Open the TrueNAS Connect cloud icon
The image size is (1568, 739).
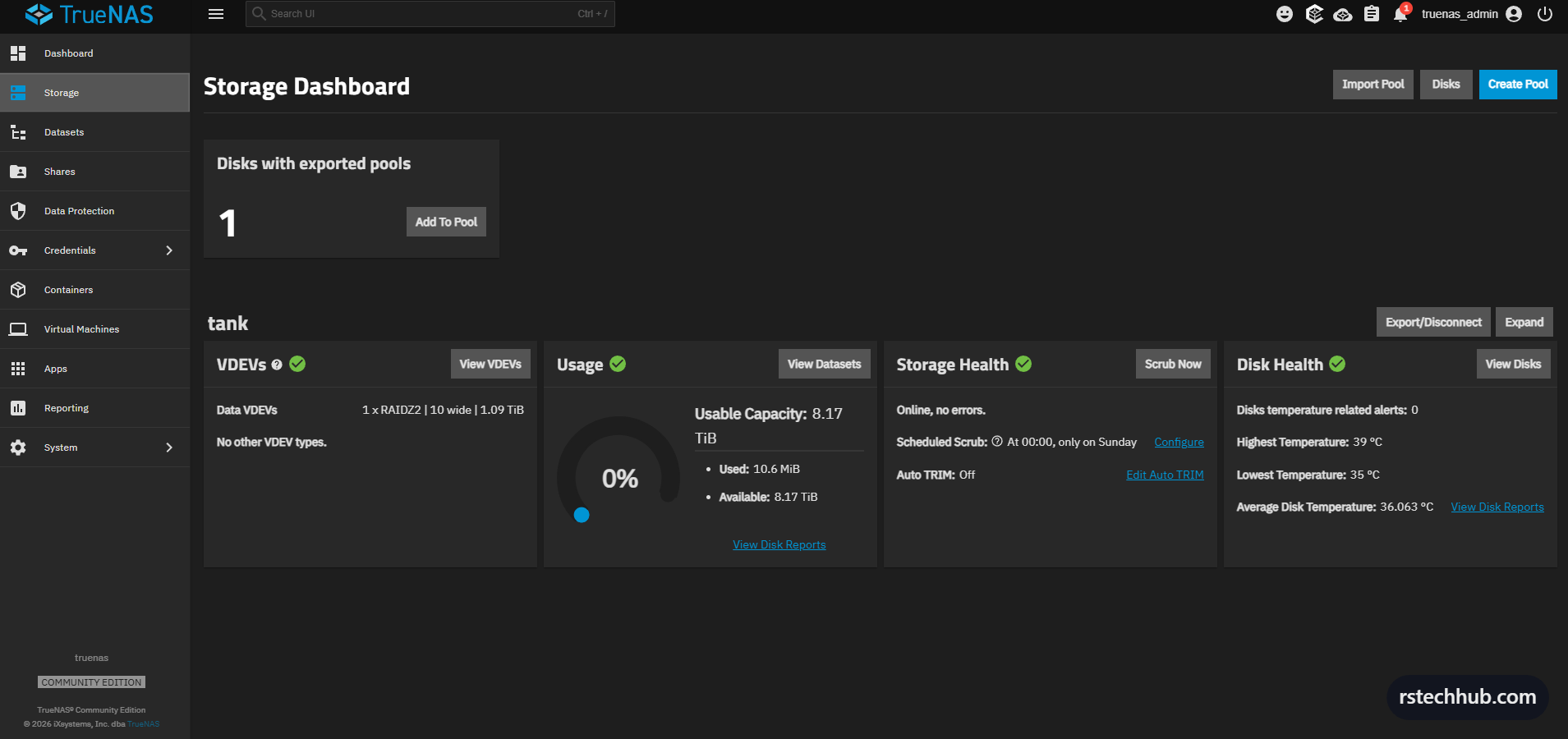(x=1343, y=14)
